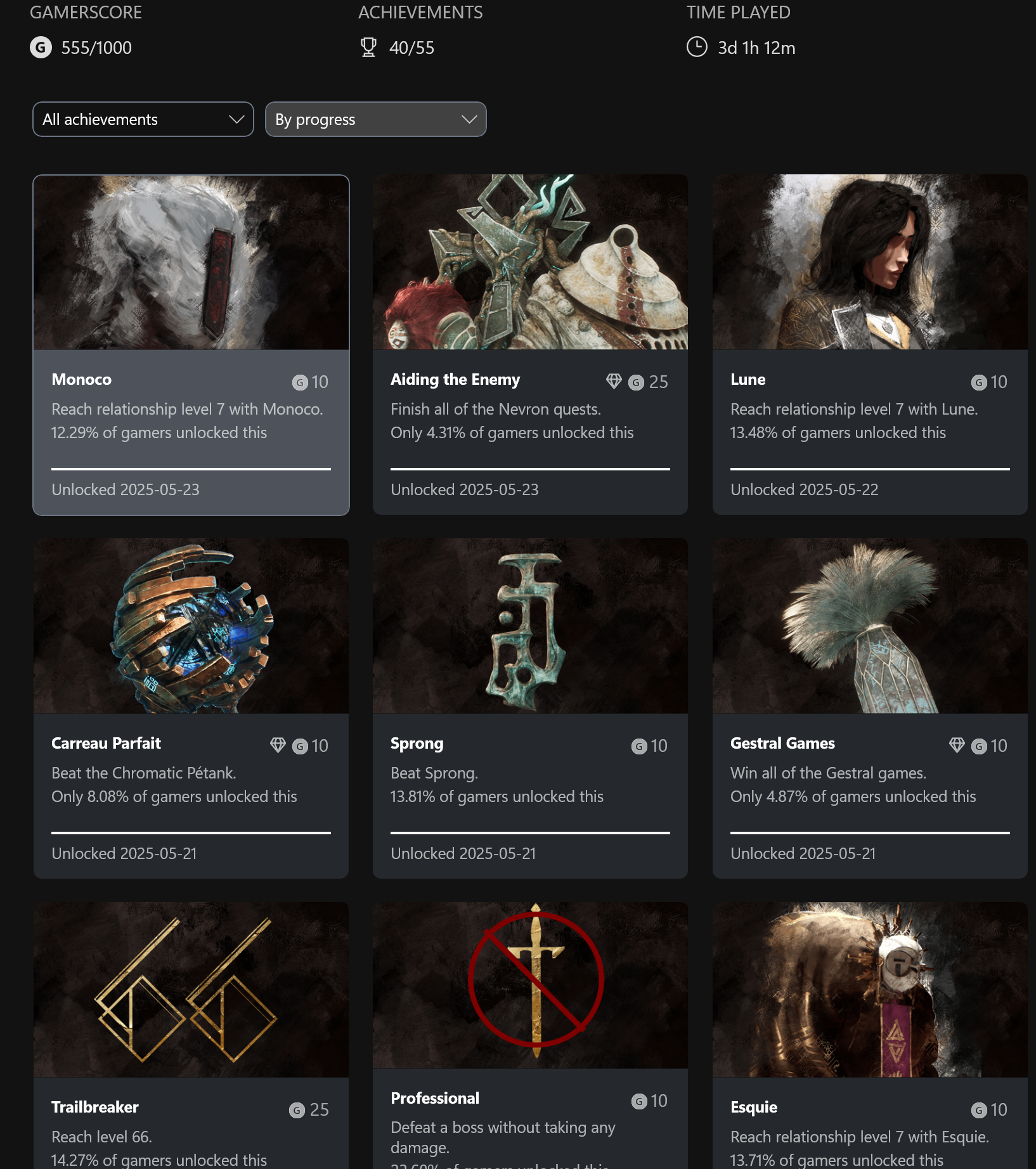Select the Carreau Parfait title

click(x=106, y=743)
